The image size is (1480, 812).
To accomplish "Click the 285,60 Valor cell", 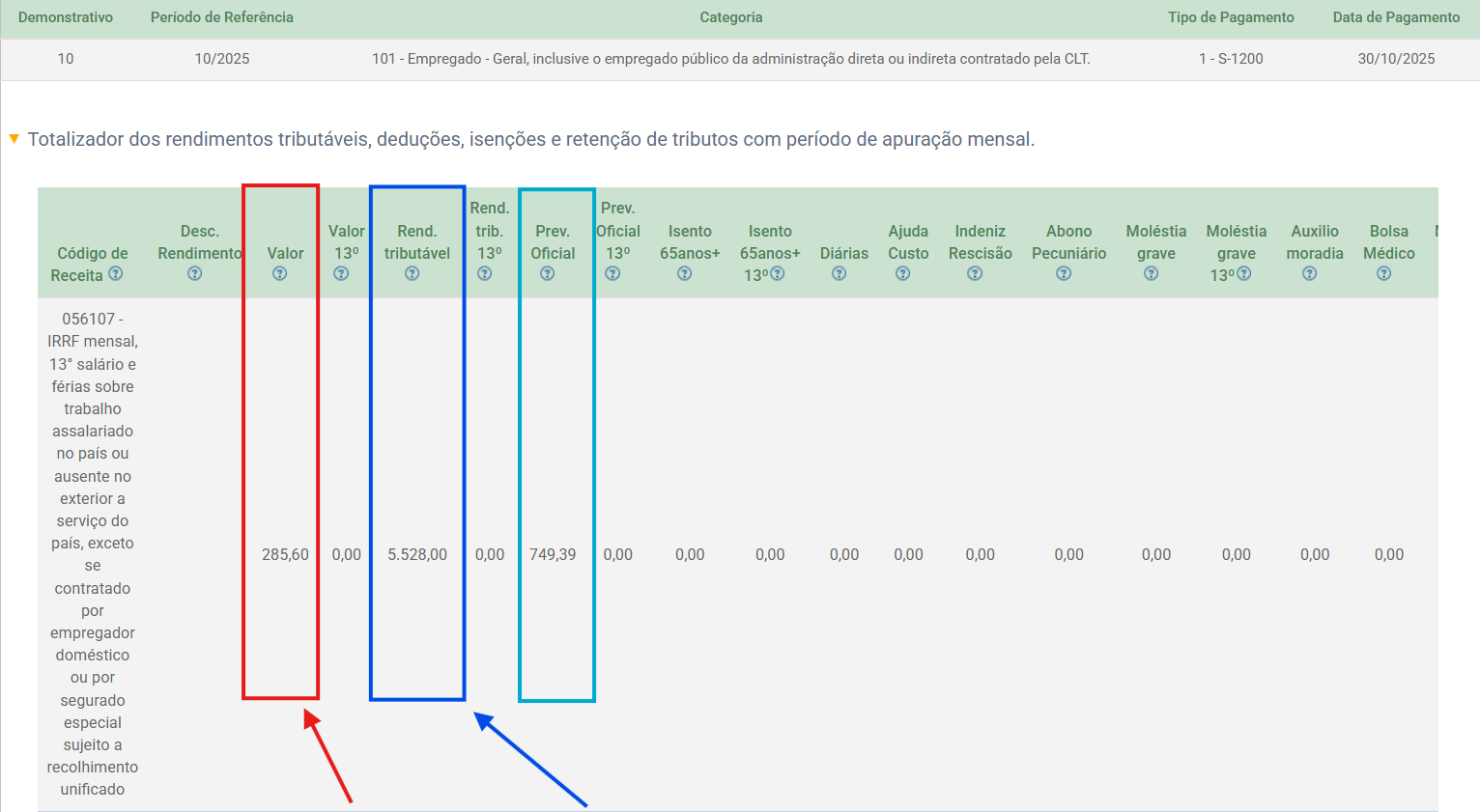I will point(285,555).
